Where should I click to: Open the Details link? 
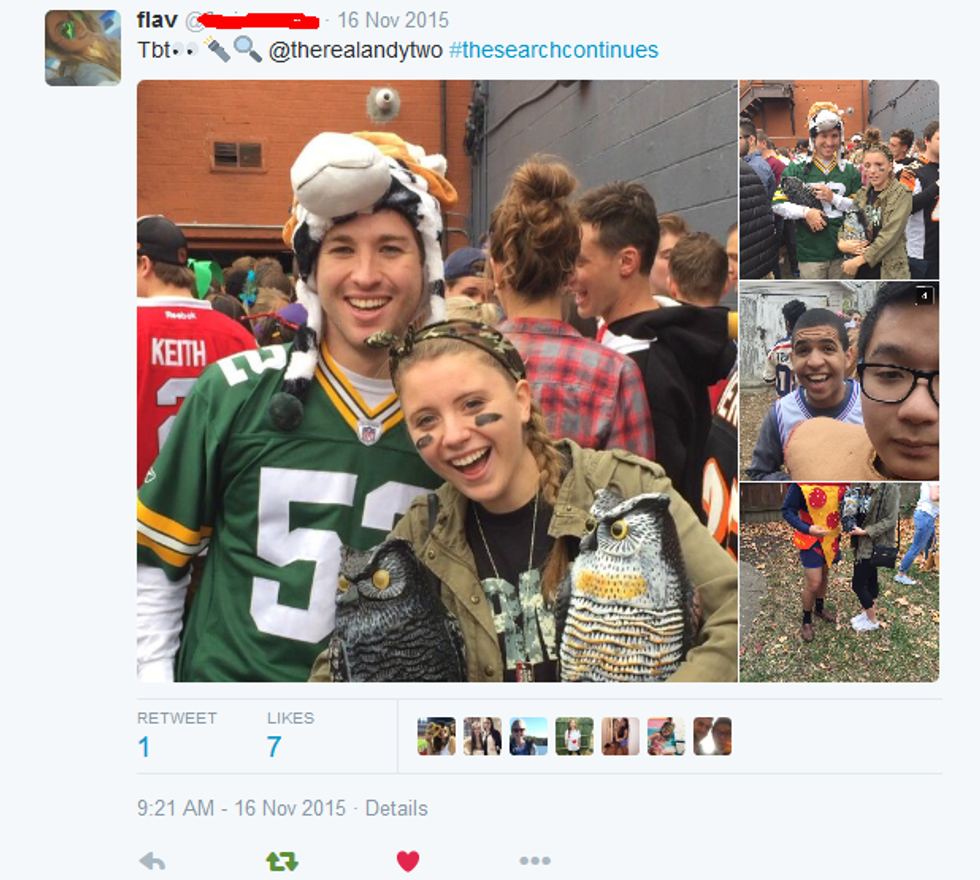396,808
